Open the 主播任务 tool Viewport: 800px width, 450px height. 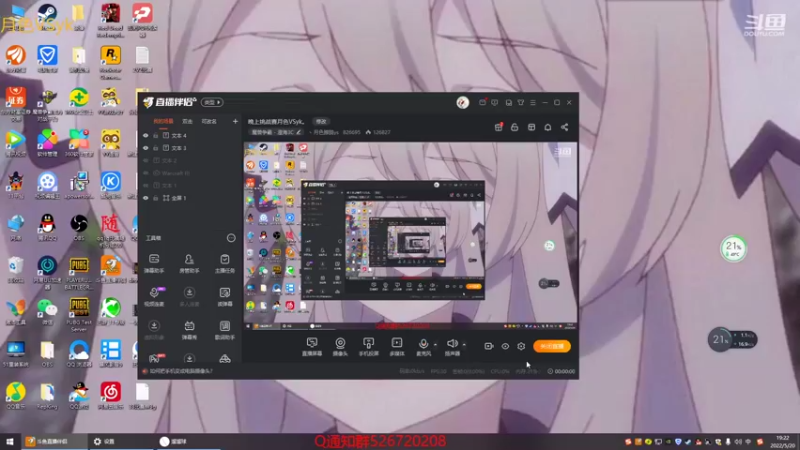tap(224, 264)
